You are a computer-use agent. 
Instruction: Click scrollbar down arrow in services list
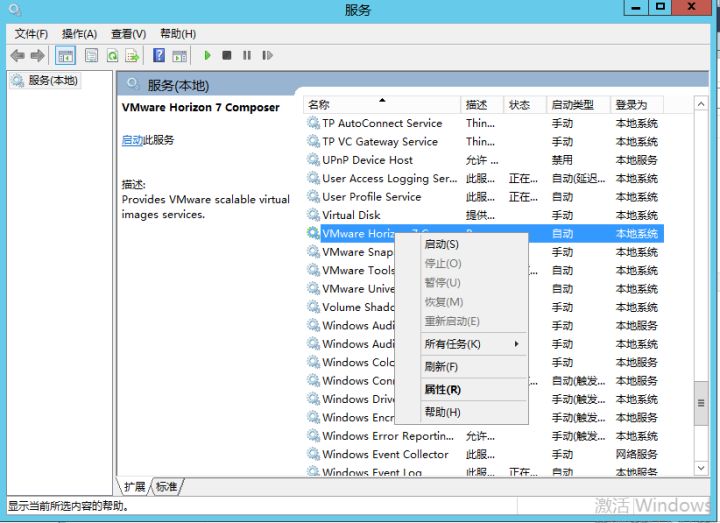pos(701,468)
